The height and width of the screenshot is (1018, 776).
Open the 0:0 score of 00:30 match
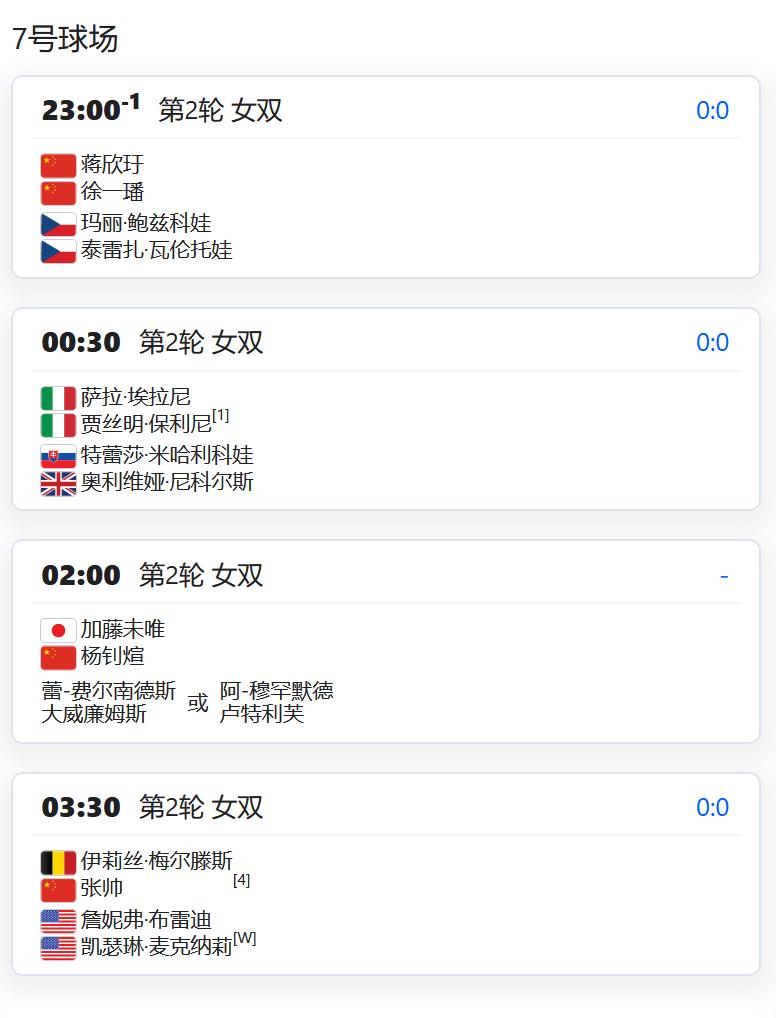click(712, 342)
